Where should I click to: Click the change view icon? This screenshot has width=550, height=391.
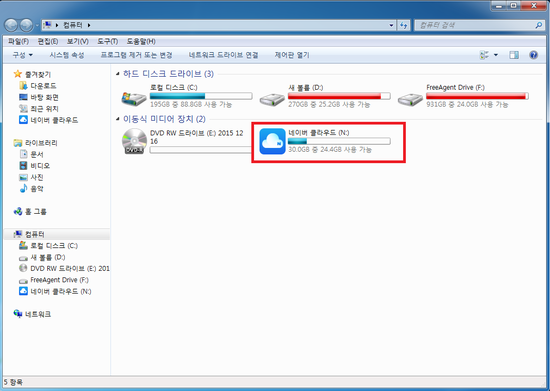click(484, 55)
